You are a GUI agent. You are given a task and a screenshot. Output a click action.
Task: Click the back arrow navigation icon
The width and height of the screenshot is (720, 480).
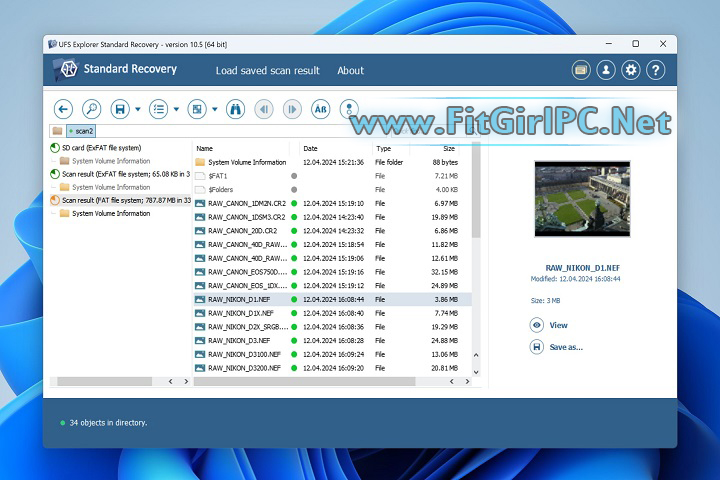coord(63,109)
